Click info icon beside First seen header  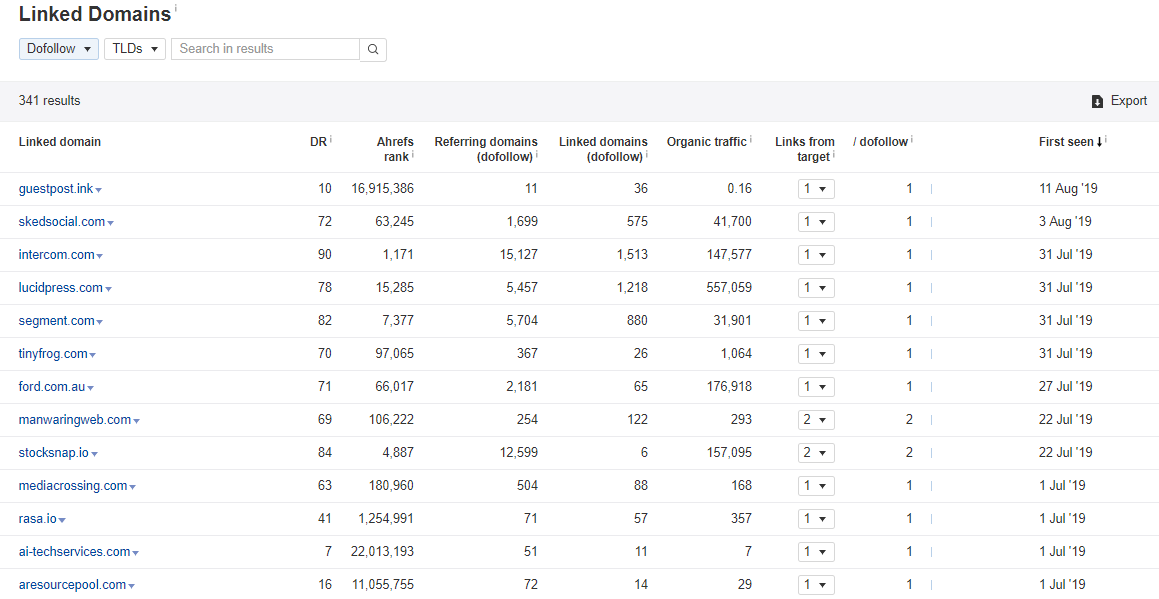point(1106,139)
